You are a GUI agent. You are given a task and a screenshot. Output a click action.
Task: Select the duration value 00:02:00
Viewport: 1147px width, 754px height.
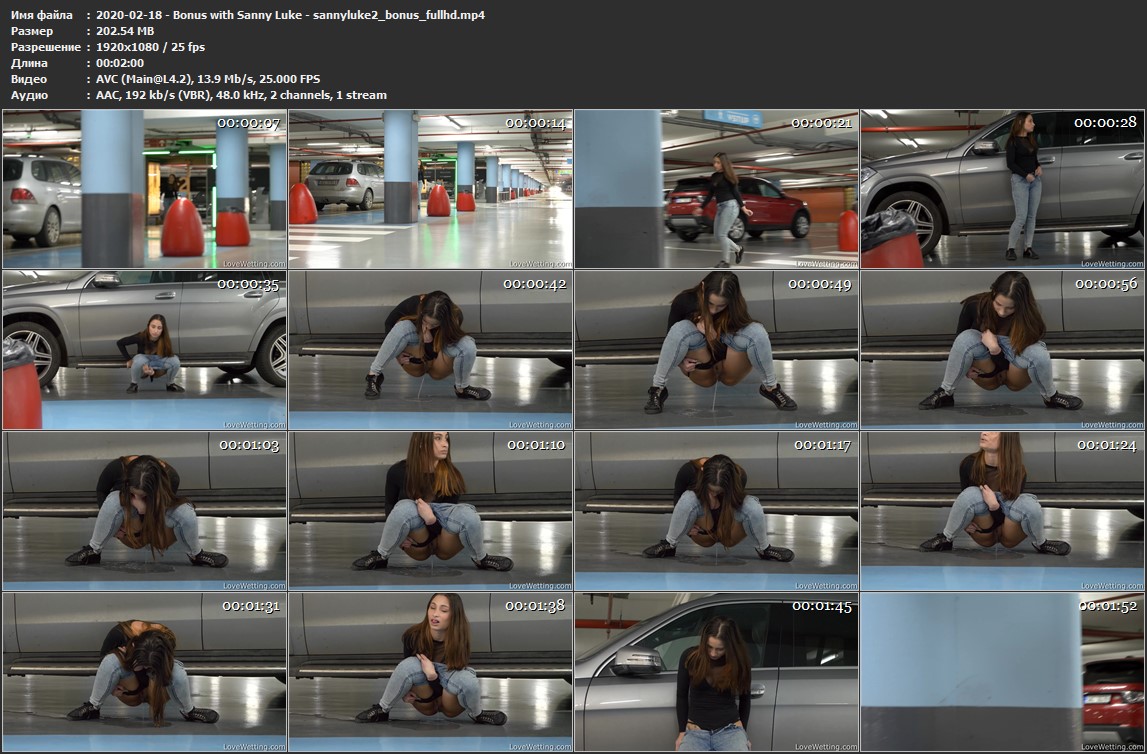[x=120, y=63]
